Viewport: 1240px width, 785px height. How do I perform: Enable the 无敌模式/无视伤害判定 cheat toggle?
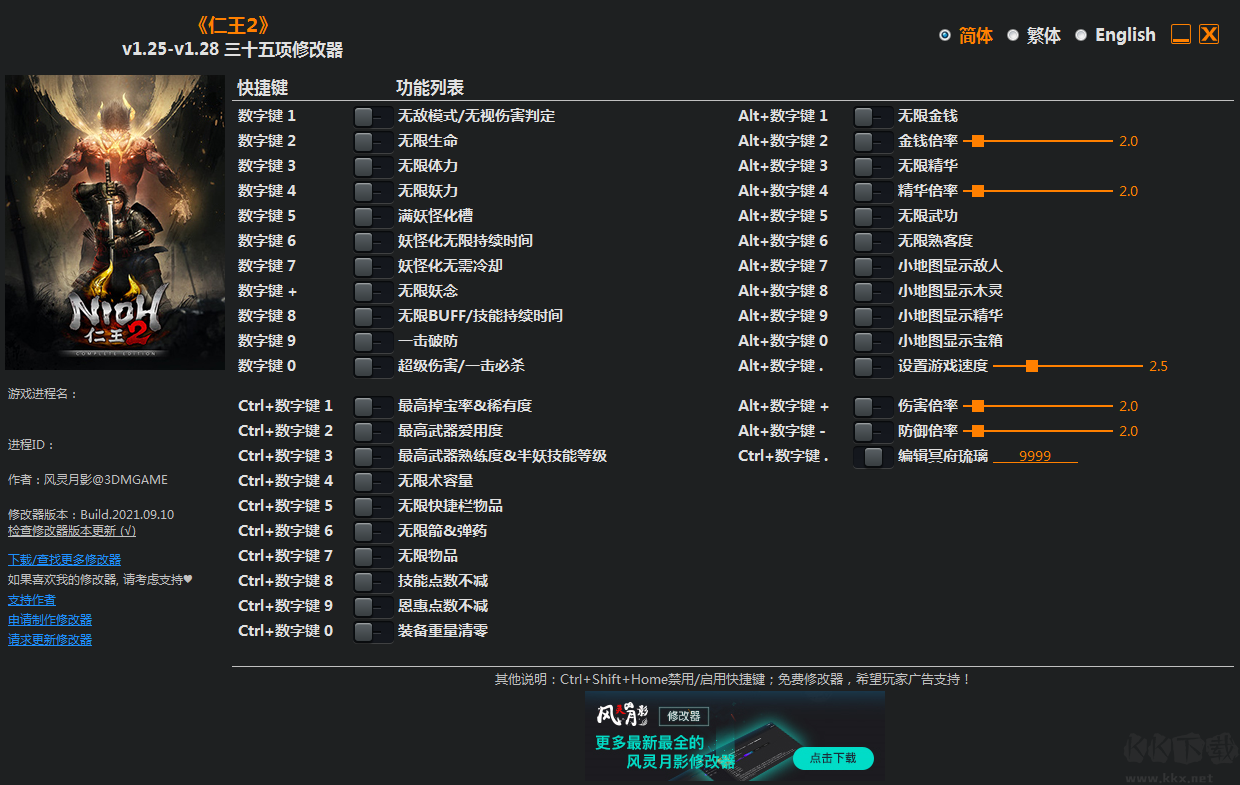click(372, 115)
